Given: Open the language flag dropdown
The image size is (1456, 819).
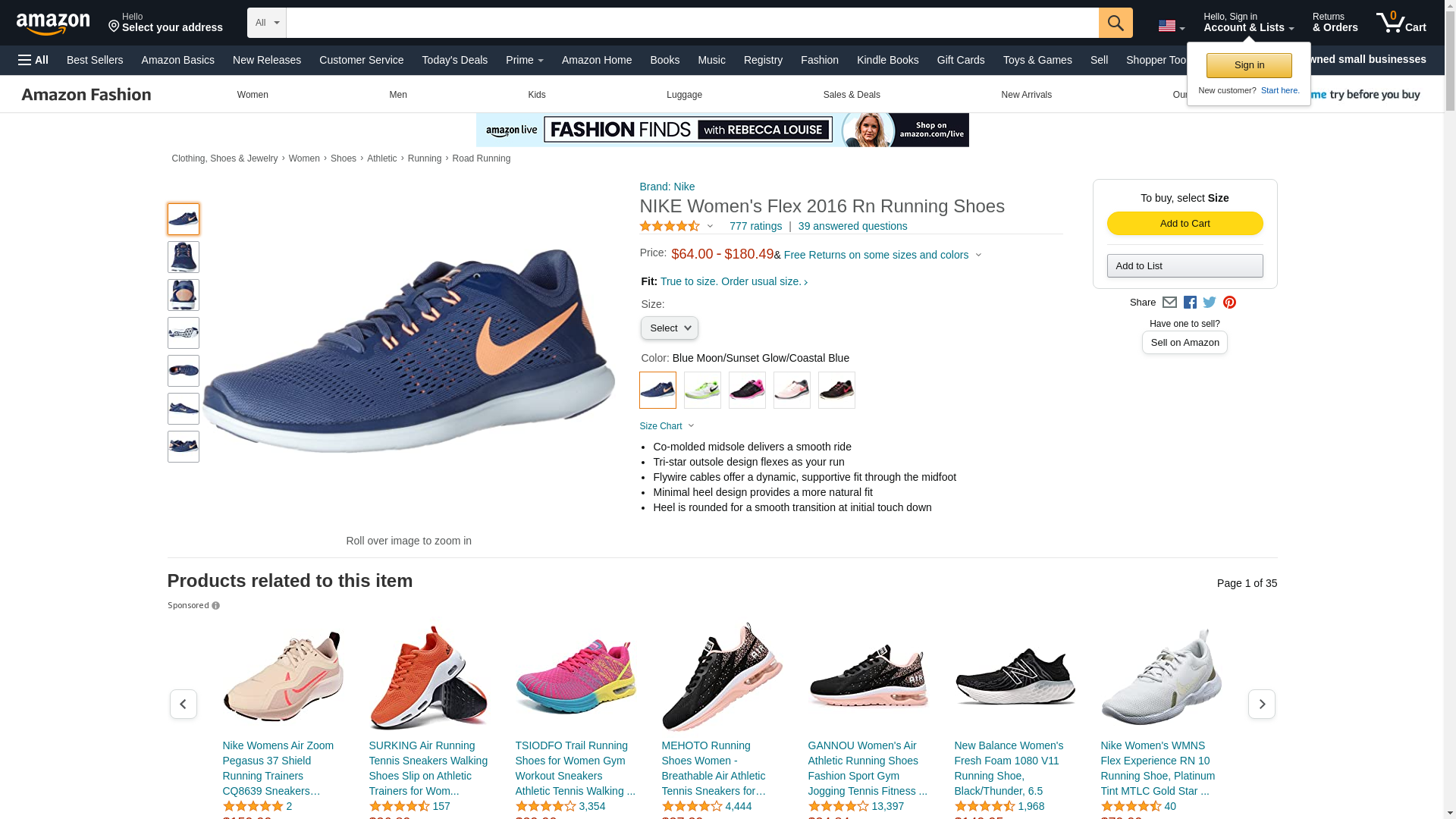Looking at the screenshot, I should 1172,26.
